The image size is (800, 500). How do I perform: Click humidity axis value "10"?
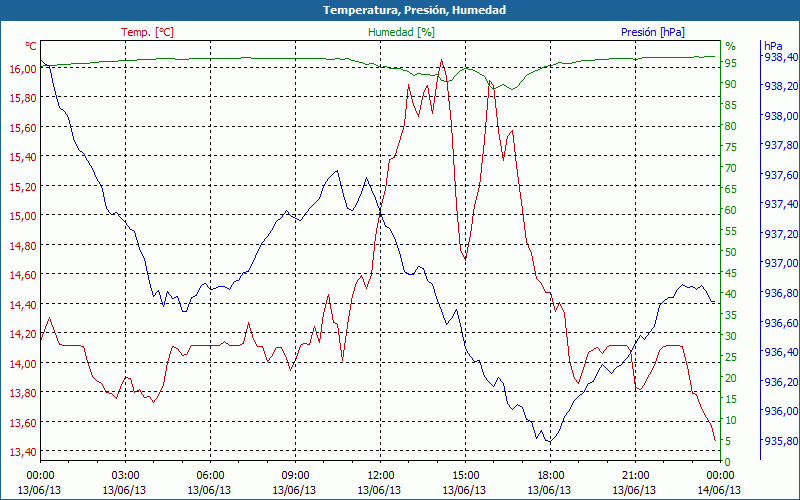point(731,420)
